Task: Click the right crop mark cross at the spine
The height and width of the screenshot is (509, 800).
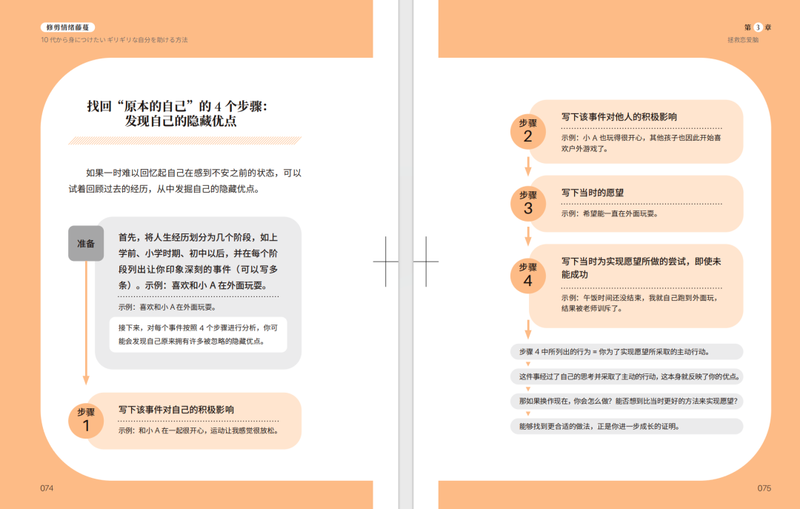Action: pos(426,263)
